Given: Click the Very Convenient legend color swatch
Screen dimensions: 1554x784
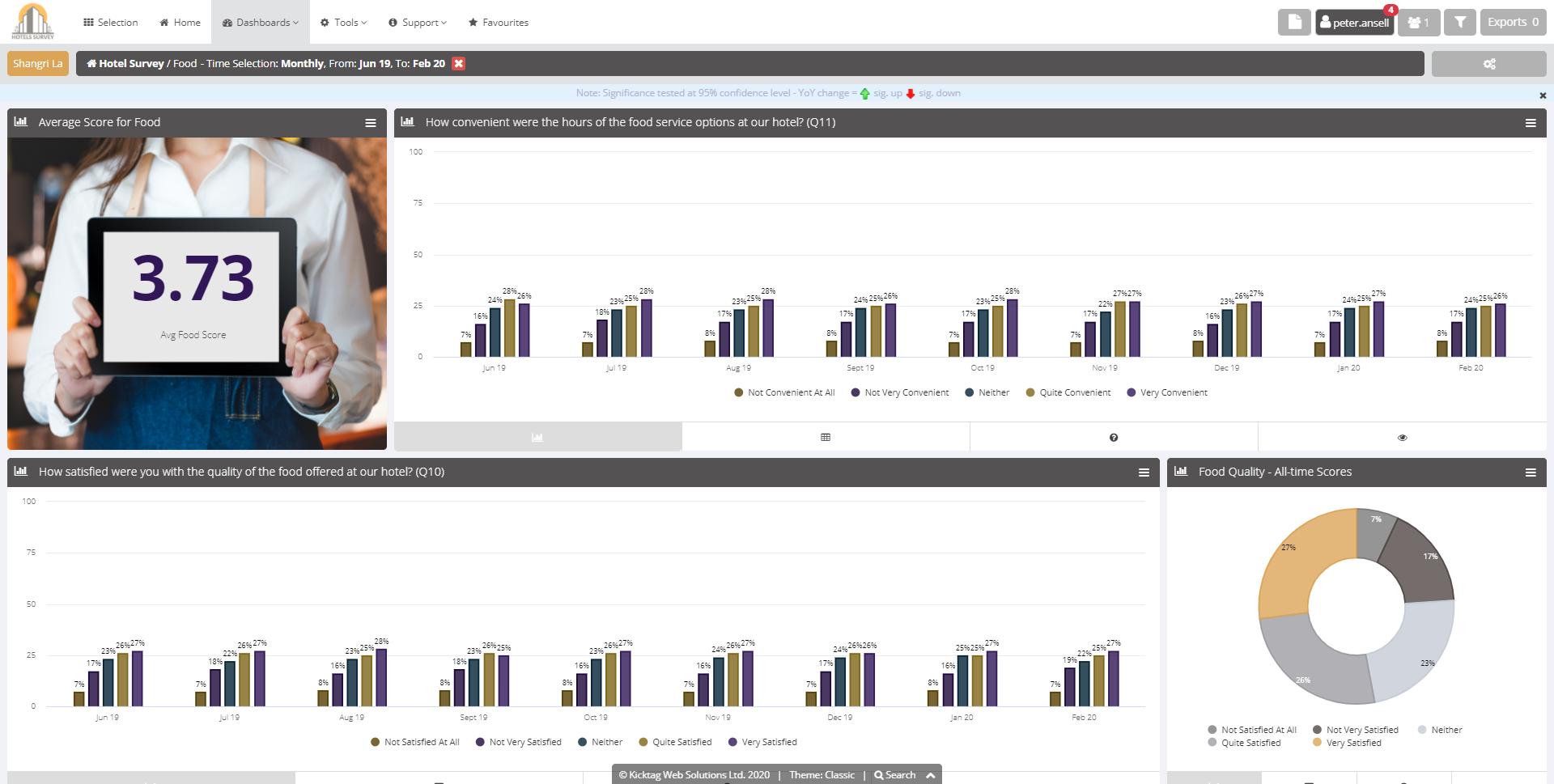Looking at the screenshot, I should pyautogui.click(x=1131, y=392).
